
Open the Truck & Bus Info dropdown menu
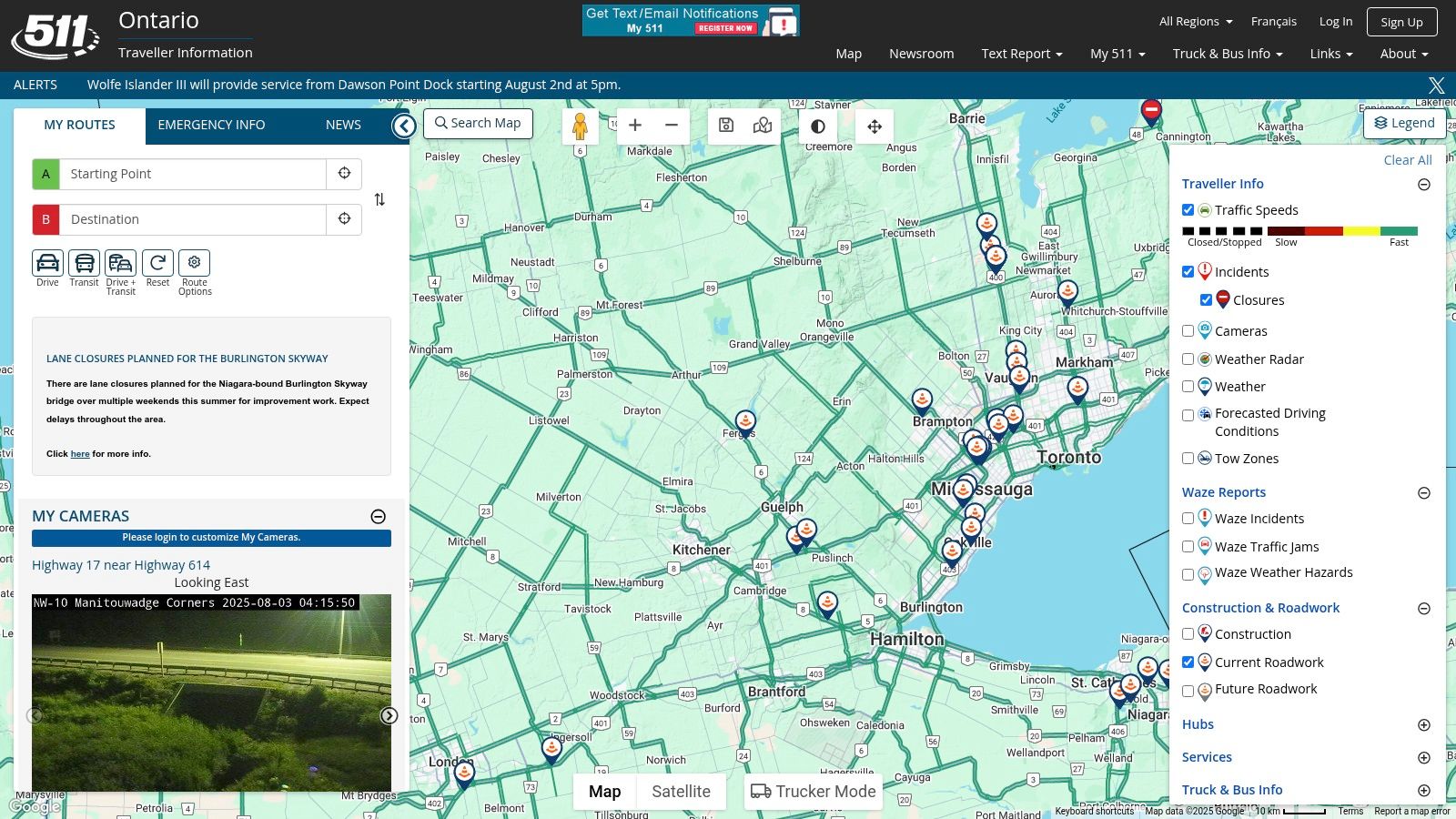[1227, 54]
